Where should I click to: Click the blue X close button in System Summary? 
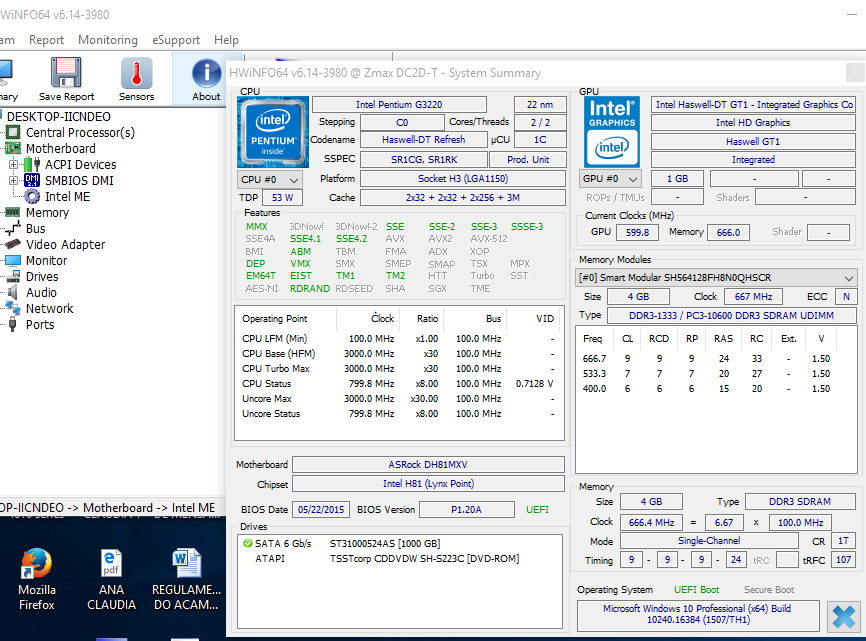(844, 617)
